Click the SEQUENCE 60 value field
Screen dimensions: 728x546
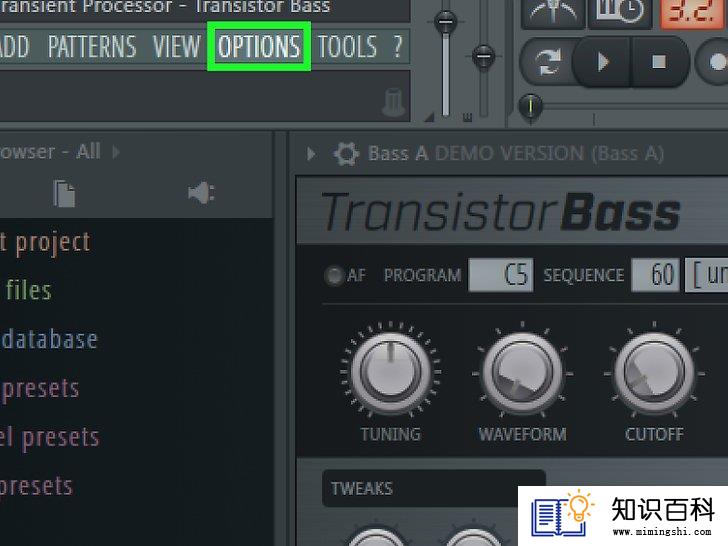click(655, 275)
